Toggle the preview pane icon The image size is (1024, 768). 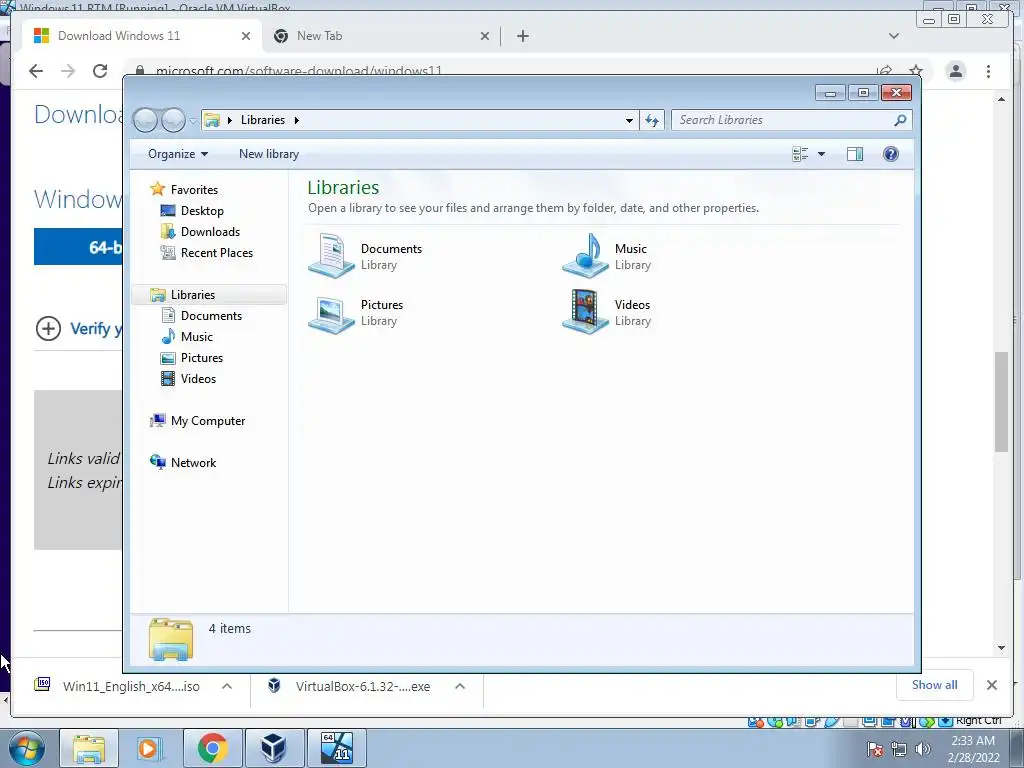[854, 154]
